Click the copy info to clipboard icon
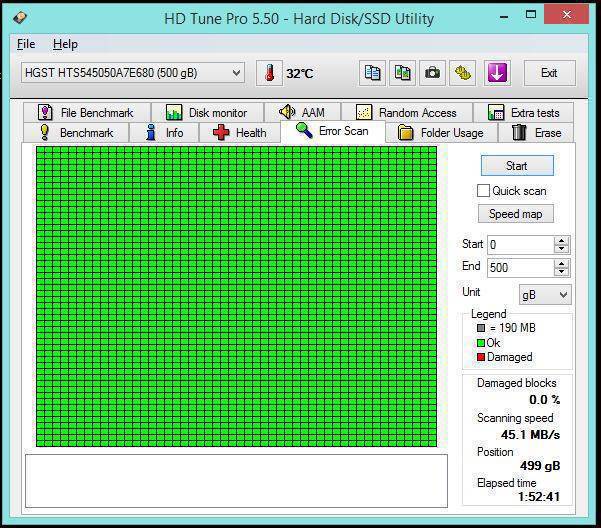Image resolution: width=601 pixels, height=528 pixels. tap(372, 73)
